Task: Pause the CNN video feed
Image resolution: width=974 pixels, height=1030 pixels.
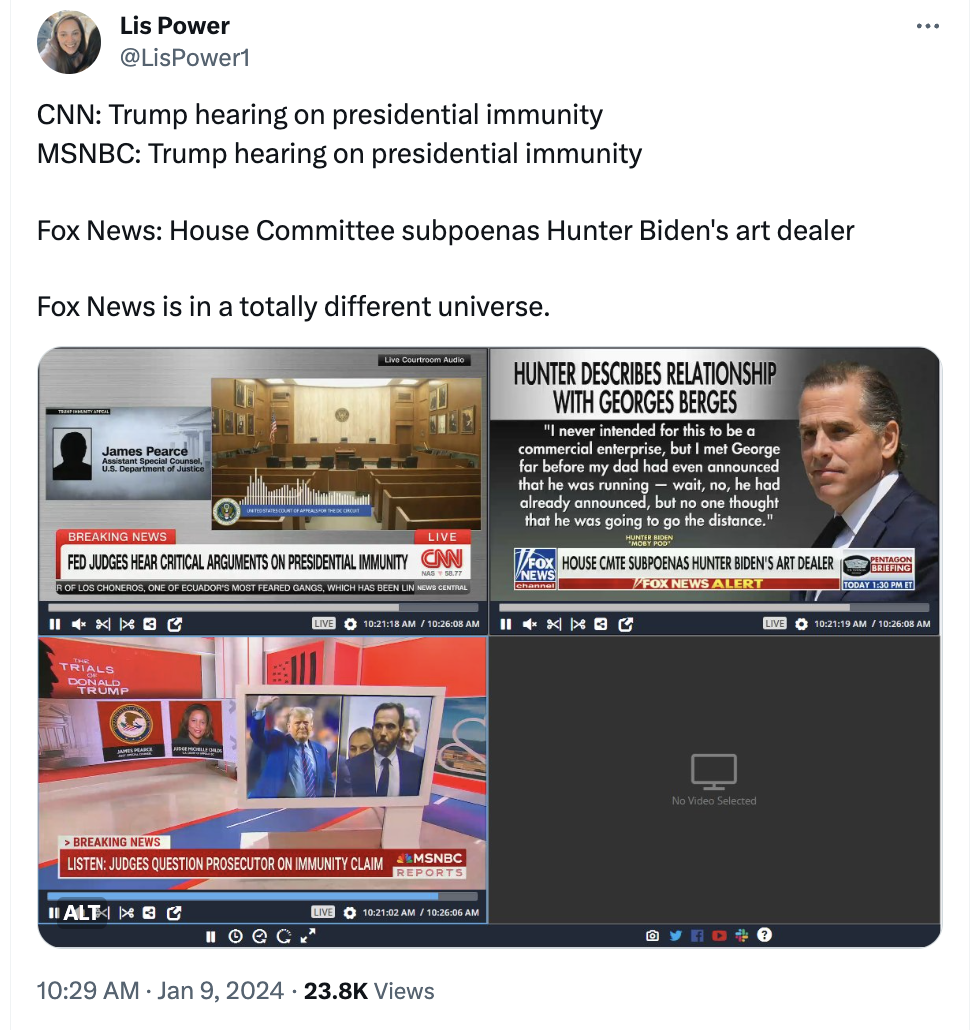Action: (x=55, y=624)
